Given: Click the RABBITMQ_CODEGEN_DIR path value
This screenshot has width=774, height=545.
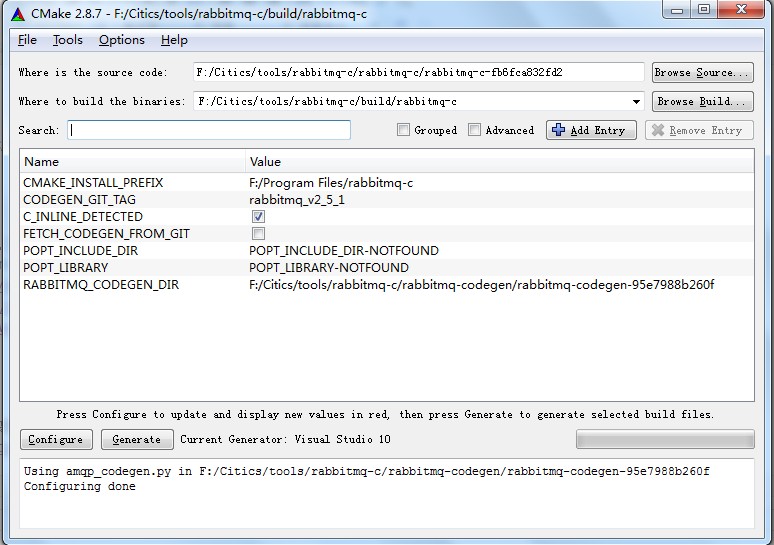Looking at the screenshot, I should tap(481, 284).
